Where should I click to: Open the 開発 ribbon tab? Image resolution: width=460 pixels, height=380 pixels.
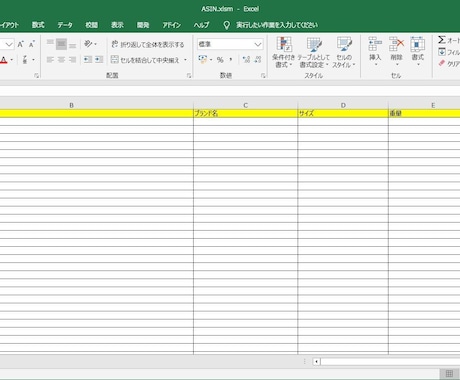(x=143, y=25)
